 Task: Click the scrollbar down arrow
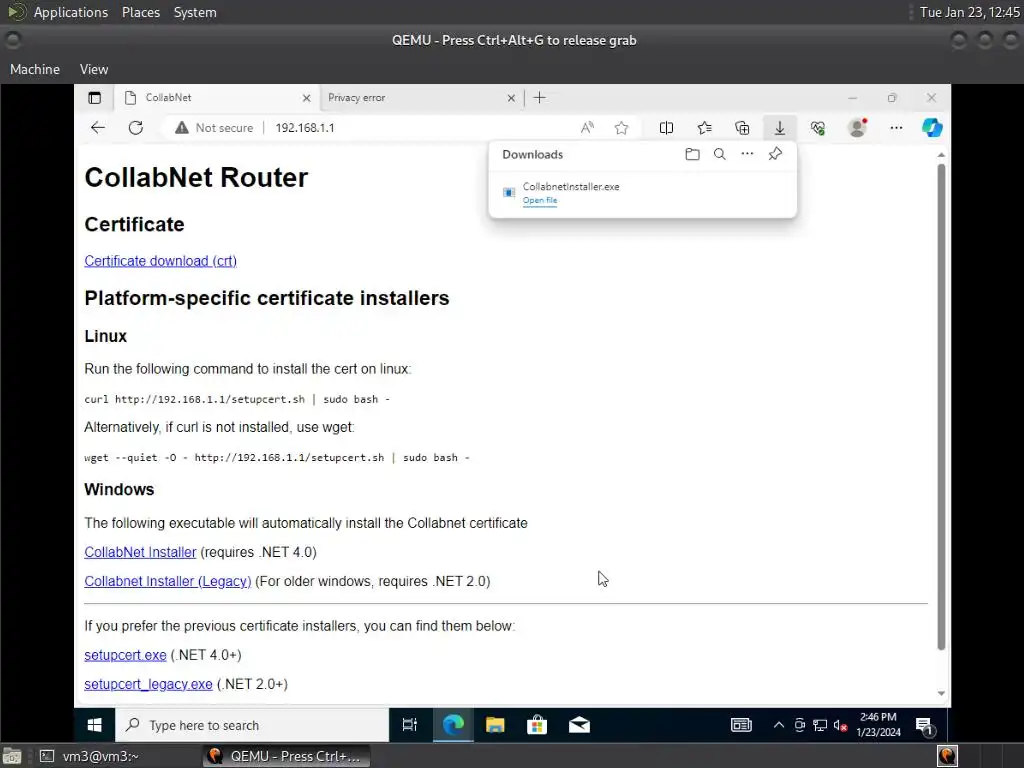click(941, 694)
